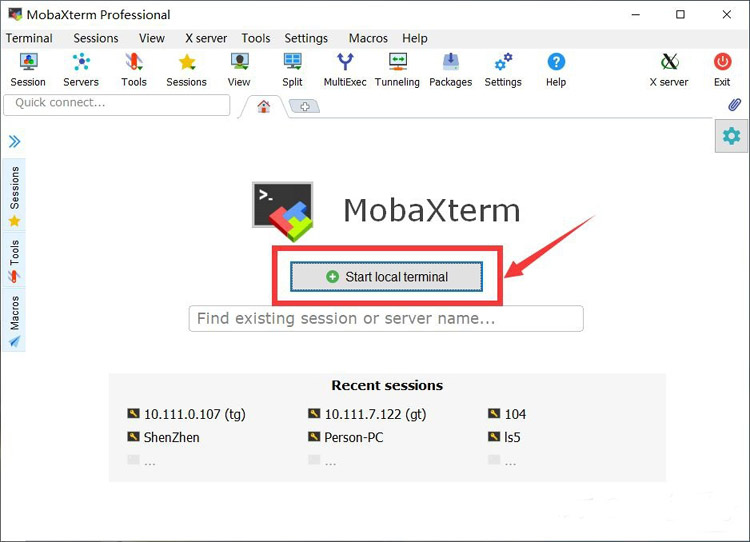Open the Settings menu in menu bar
The image size is (750, 542).
[306, 38]
